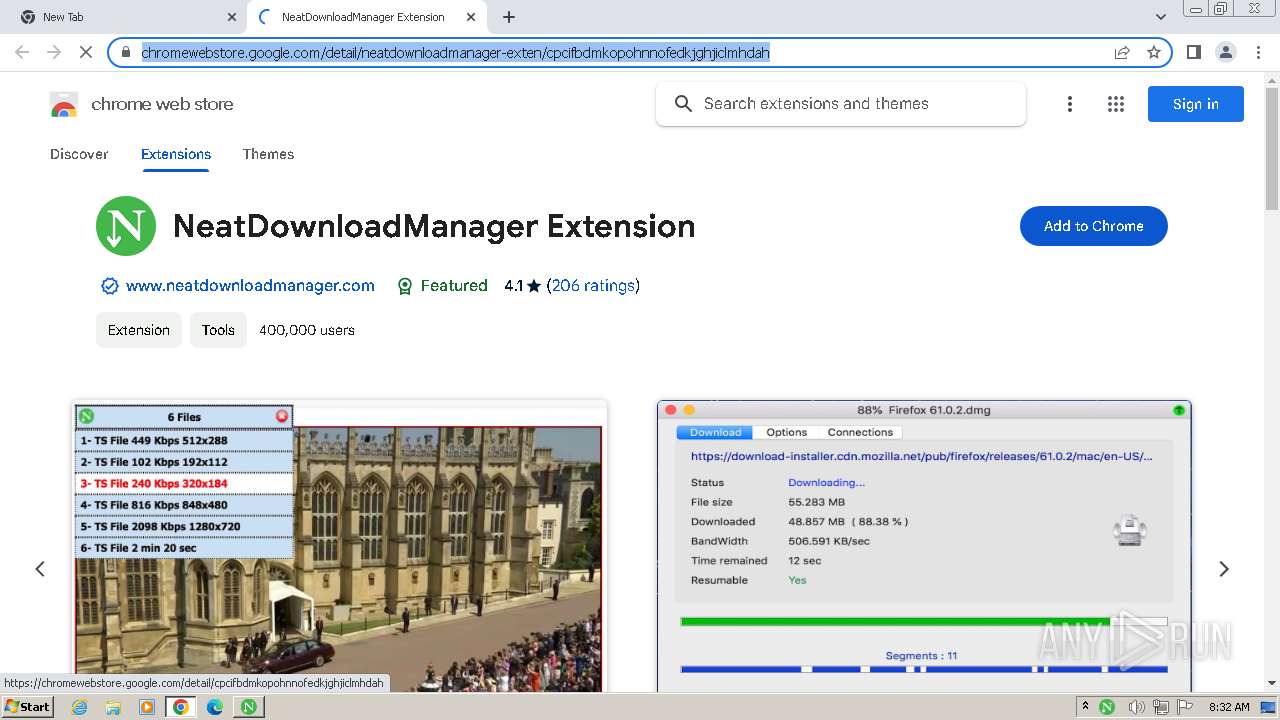This screenshot has width=1280, height=720.
Task: Click the NeatDownloadManager extension logo
Action: pyautogui.click(x=126, y=226)
